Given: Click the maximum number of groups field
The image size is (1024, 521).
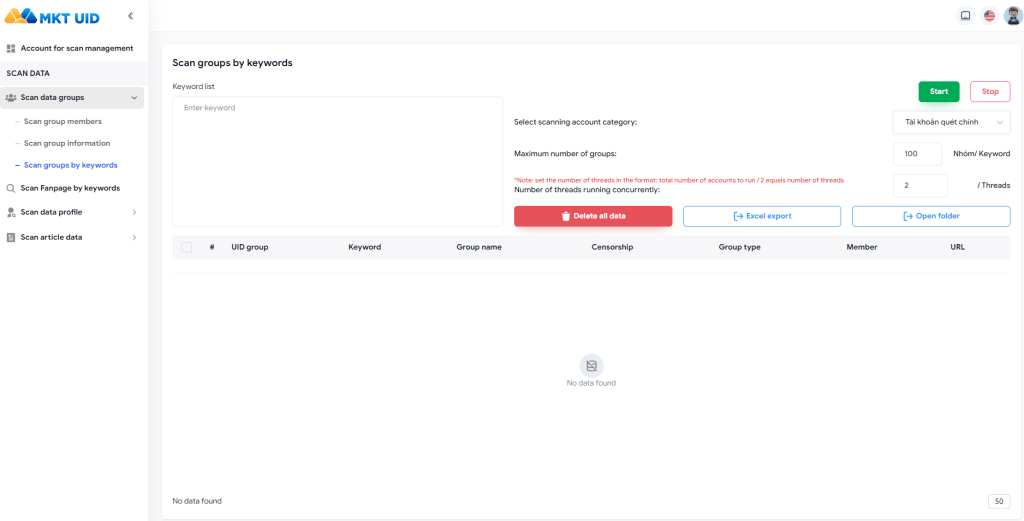Looking at the screenshot, I should [x=916, y=154].
